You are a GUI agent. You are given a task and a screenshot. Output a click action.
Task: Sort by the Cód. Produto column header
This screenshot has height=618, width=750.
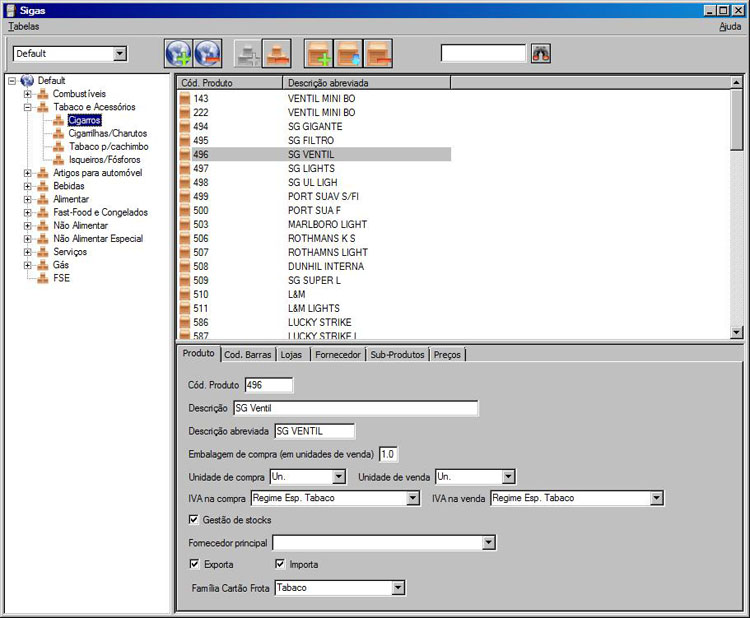click(x=230, y=83)
